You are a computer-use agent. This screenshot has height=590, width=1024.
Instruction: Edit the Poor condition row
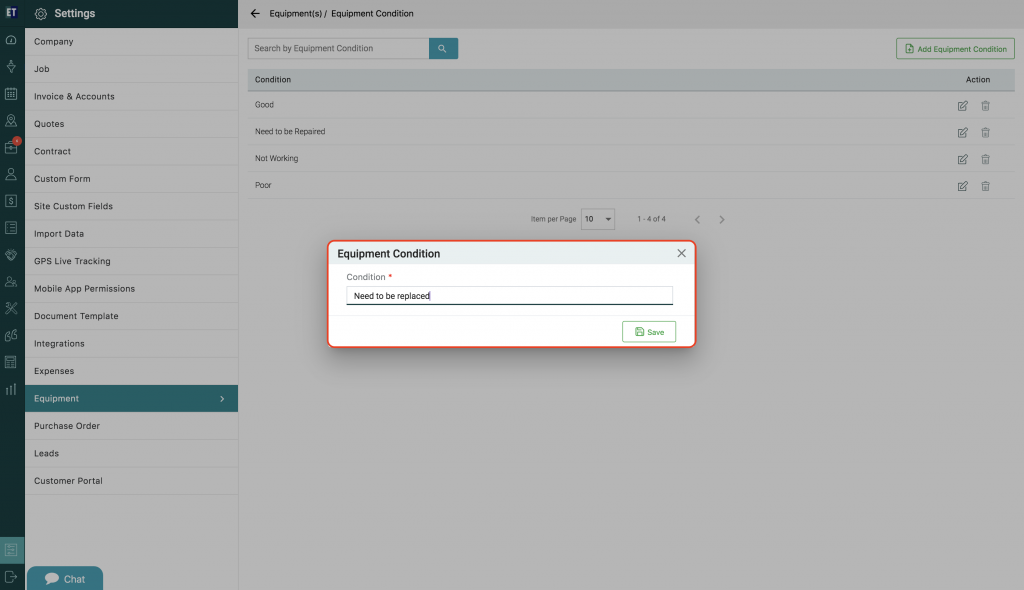click(963, 186)
